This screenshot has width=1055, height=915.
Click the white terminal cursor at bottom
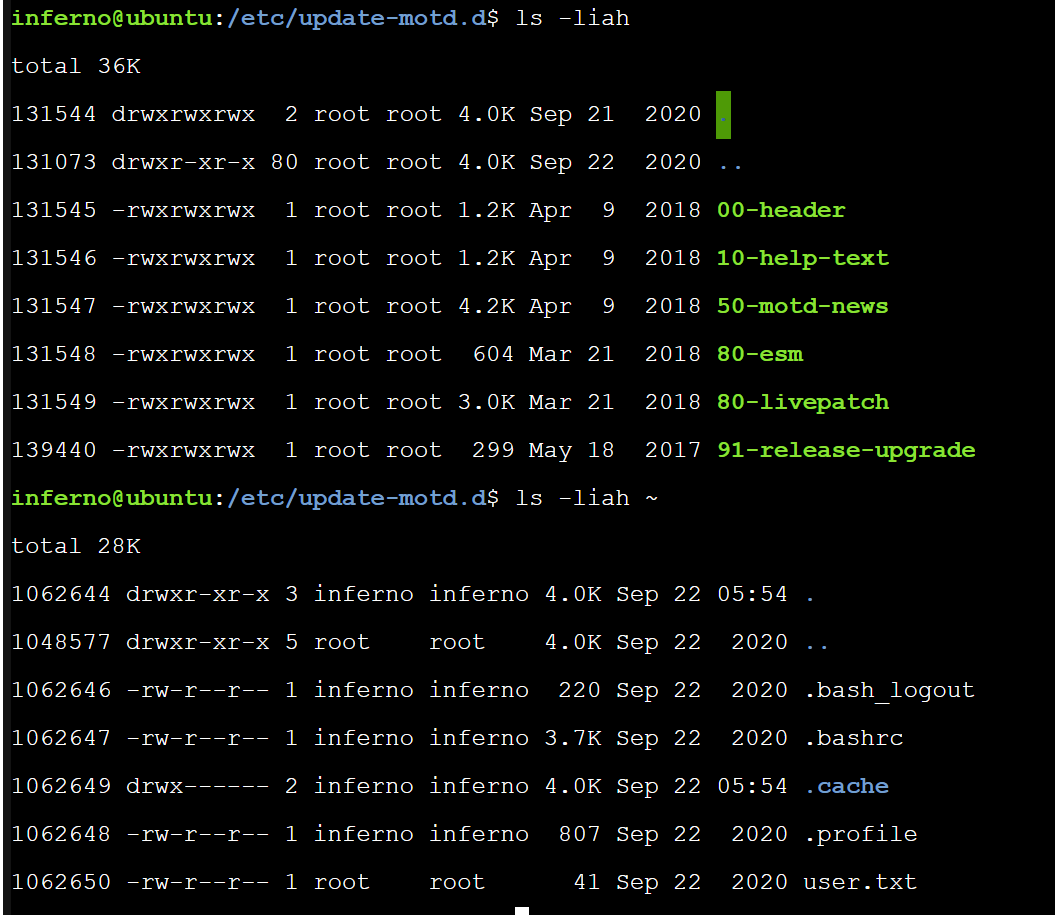point(522,910)
